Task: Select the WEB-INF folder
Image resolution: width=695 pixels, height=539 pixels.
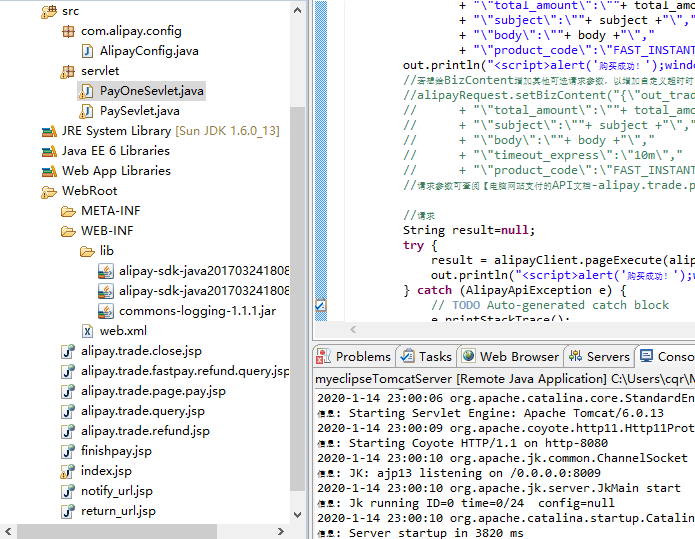Action: coord(107,231)
